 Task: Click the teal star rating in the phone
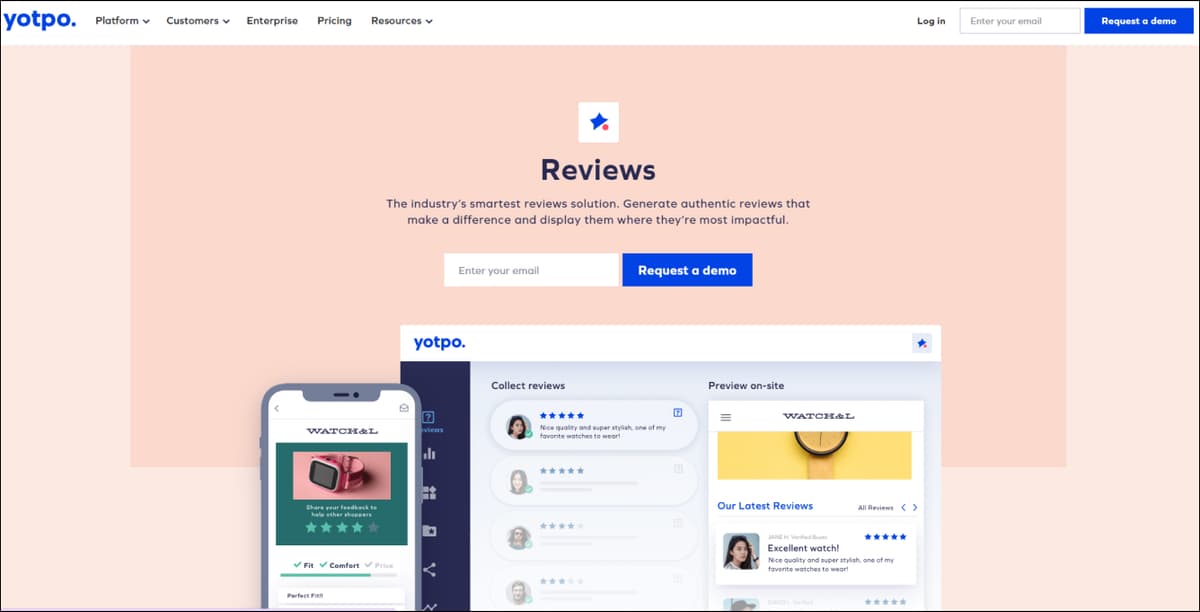[x=342, y=526]
